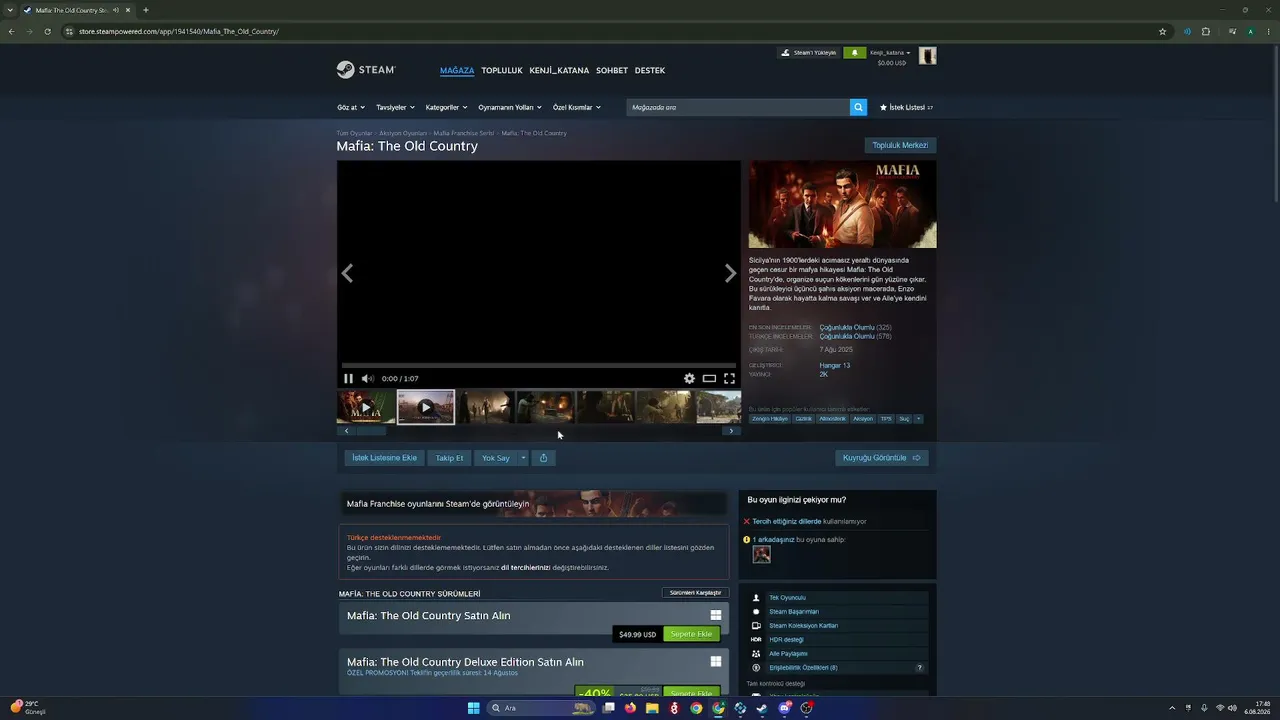Click the store search input field

click(x=738, y=107)
